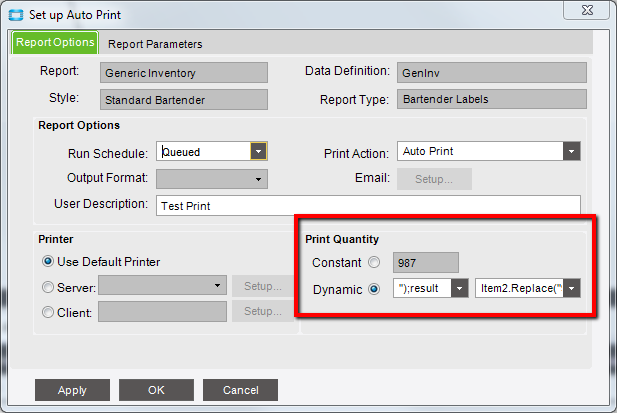The height and width of the screenshot is (413, 617).
Task: Switch to the Report Options tab
Action: pos(55,42)
